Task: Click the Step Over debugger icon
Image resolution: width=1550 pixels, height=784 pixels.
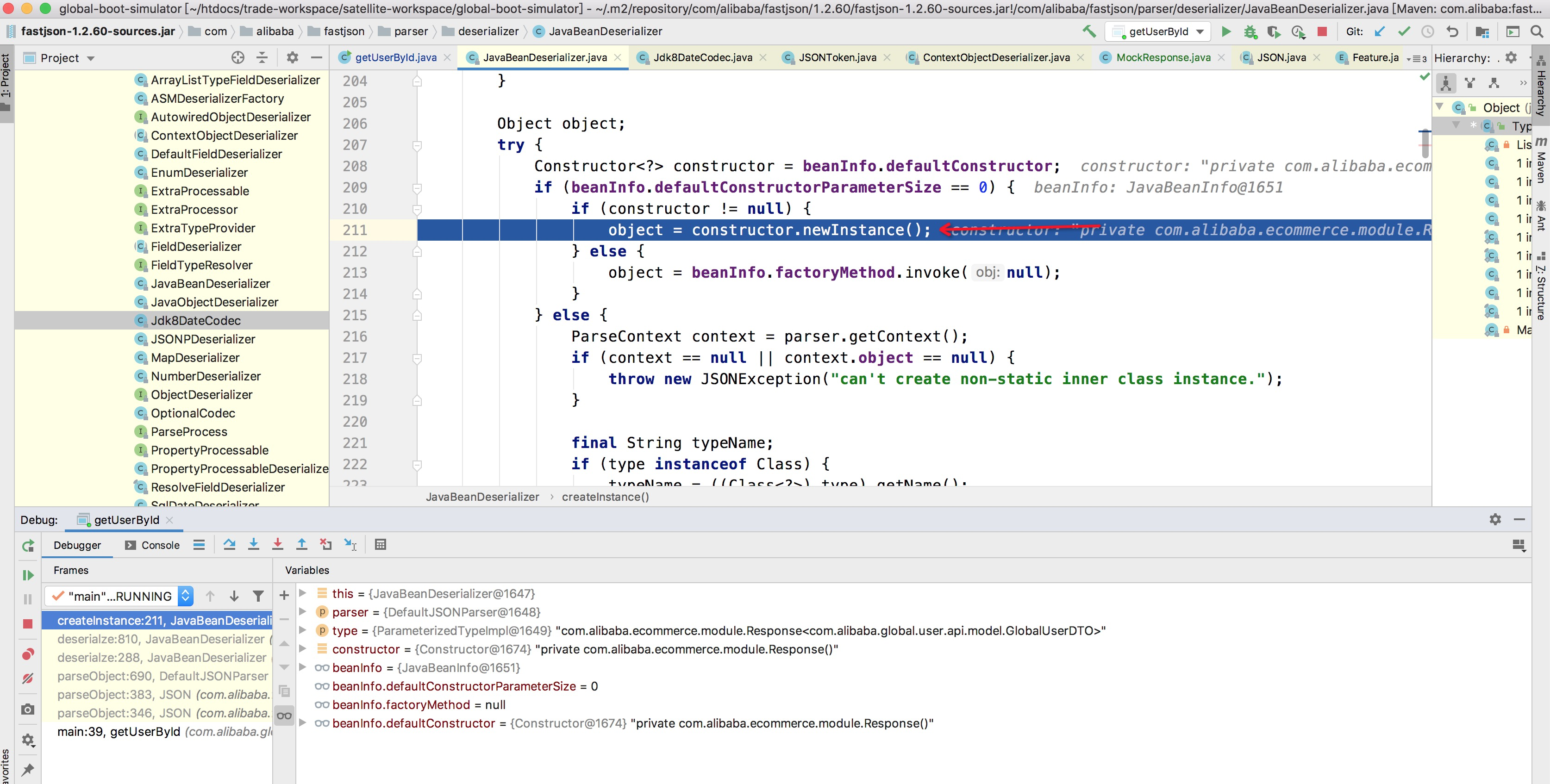Action: click(229, 545)
